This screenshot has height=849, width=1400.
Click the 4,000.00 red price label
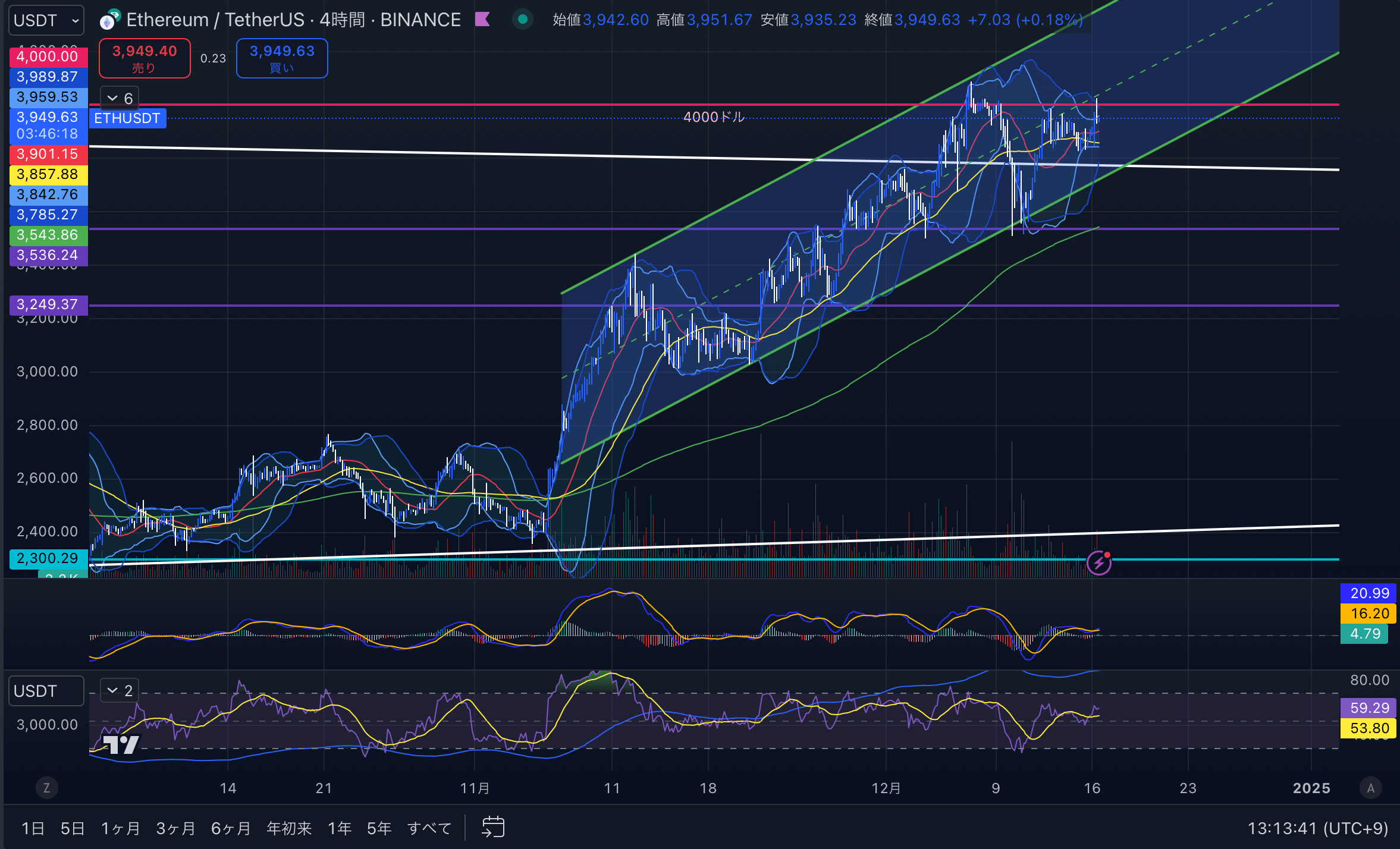coord(48,57)
